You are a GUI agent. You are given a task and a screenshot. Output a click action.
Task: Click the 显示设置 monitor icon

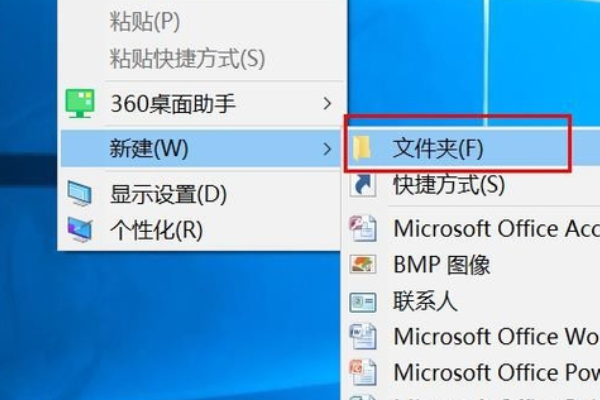[x=80, y=193]
